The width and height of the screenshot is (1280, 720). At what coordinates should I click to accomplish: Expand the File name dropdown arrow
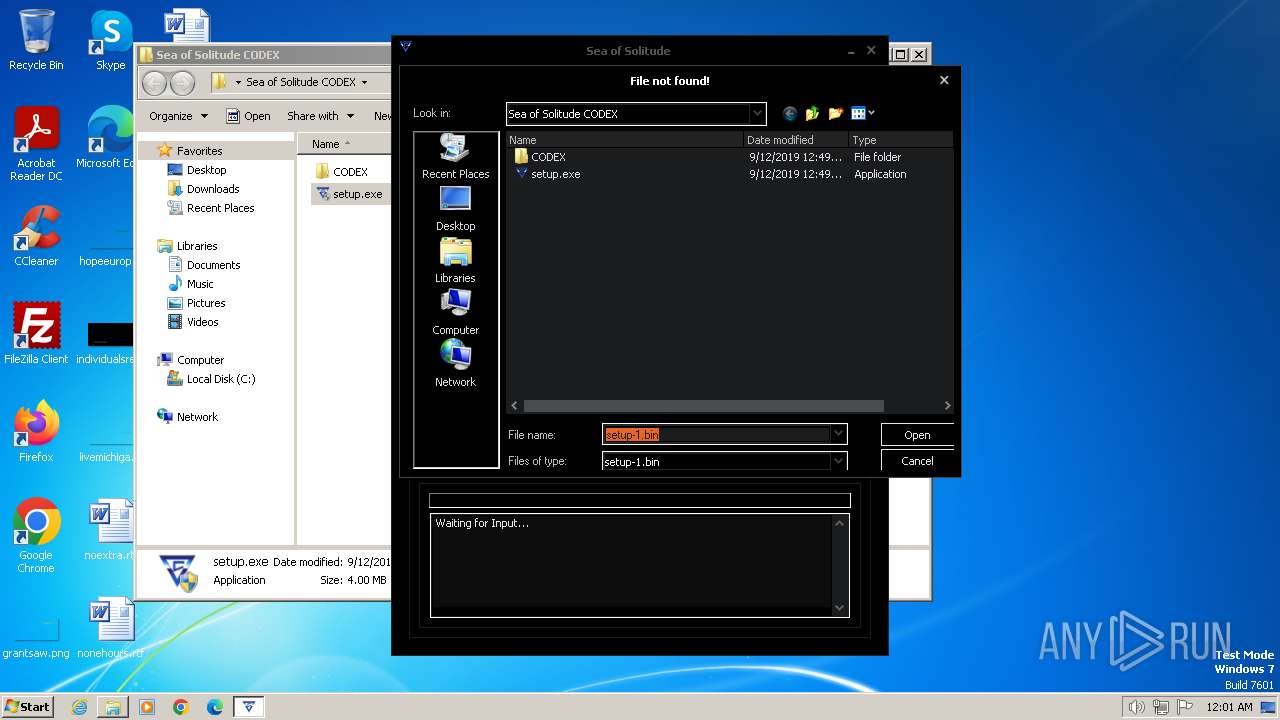(838, 434)
